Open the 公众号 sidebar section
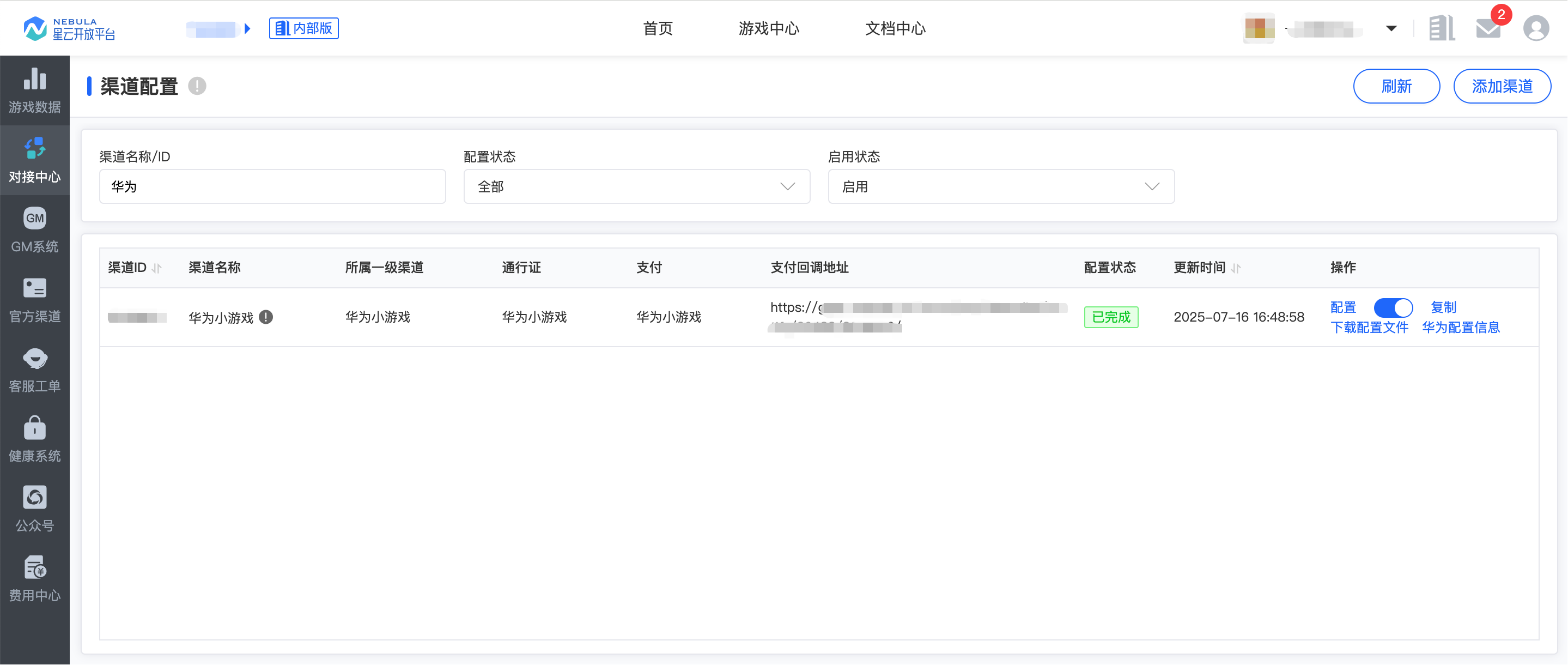 click(x=35, y=509)
